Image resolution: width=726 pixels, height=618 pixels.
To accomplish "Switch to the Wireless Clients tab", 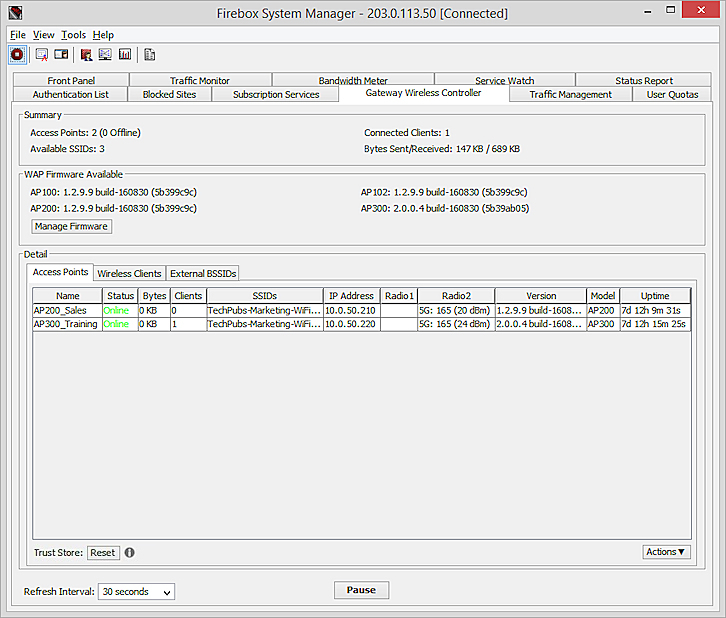I will coord(129,273).
